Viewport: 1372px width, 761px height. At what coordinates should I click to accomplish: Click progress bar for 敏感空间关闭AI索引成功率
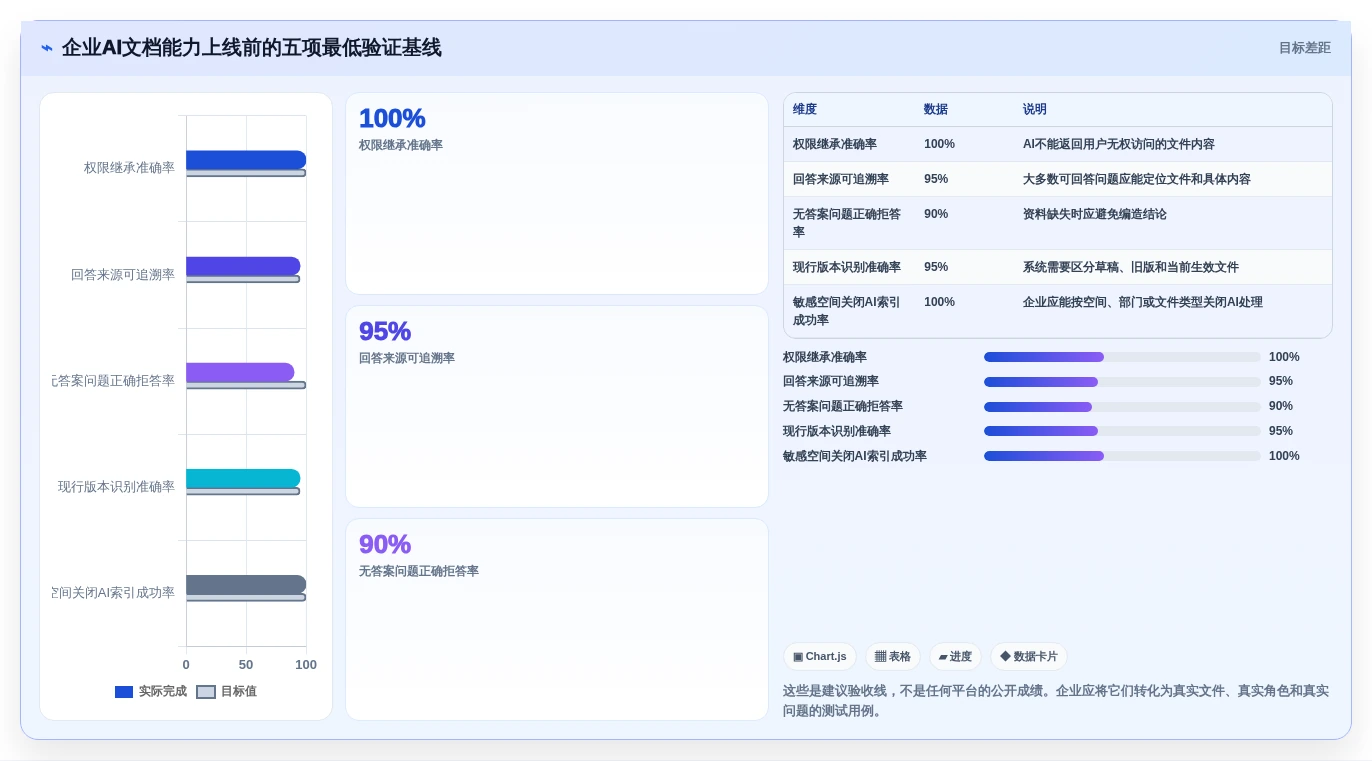(1122, 456)
